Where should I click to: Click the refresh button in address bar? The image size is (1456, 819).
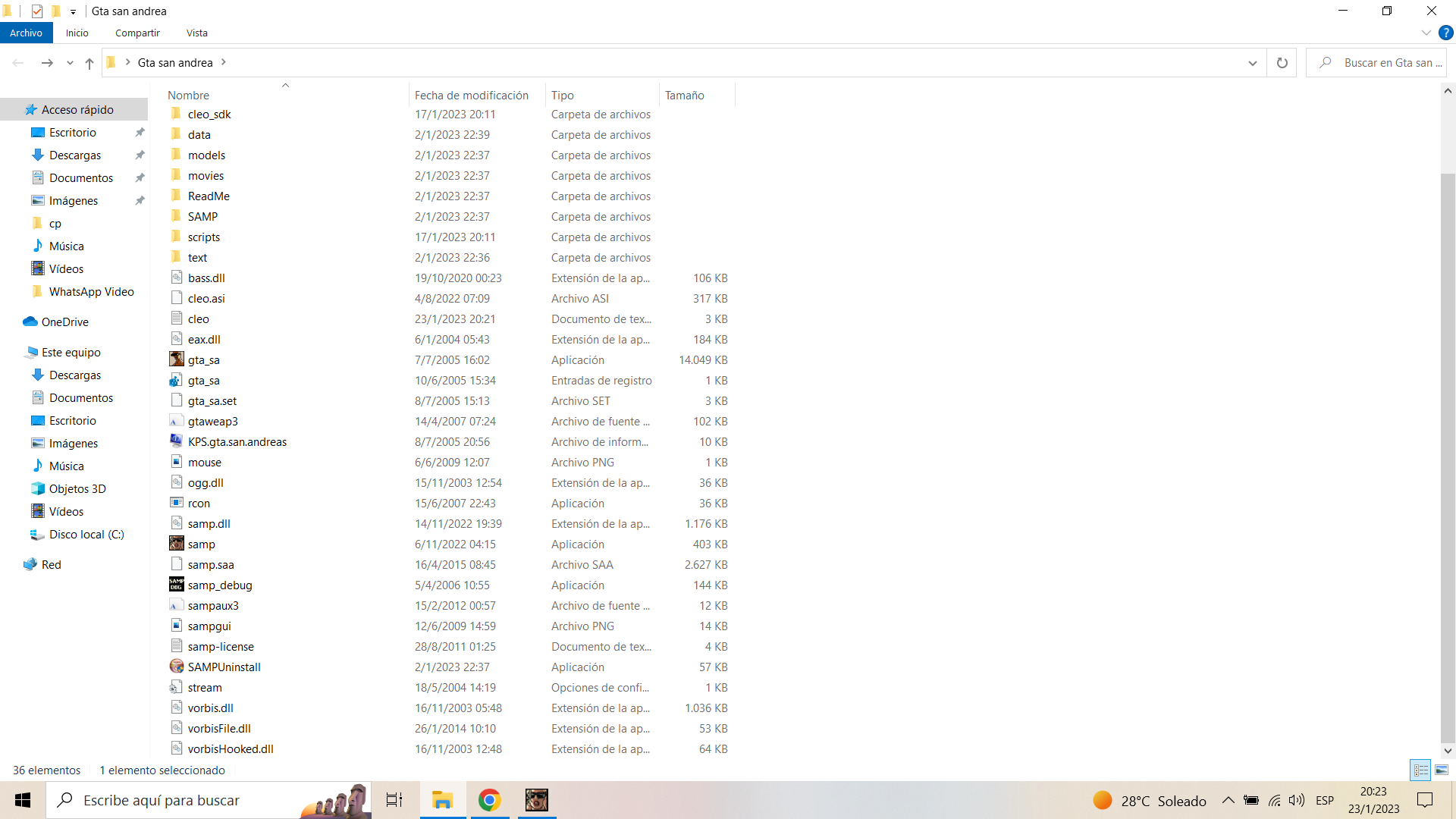tap(1282, 63)
